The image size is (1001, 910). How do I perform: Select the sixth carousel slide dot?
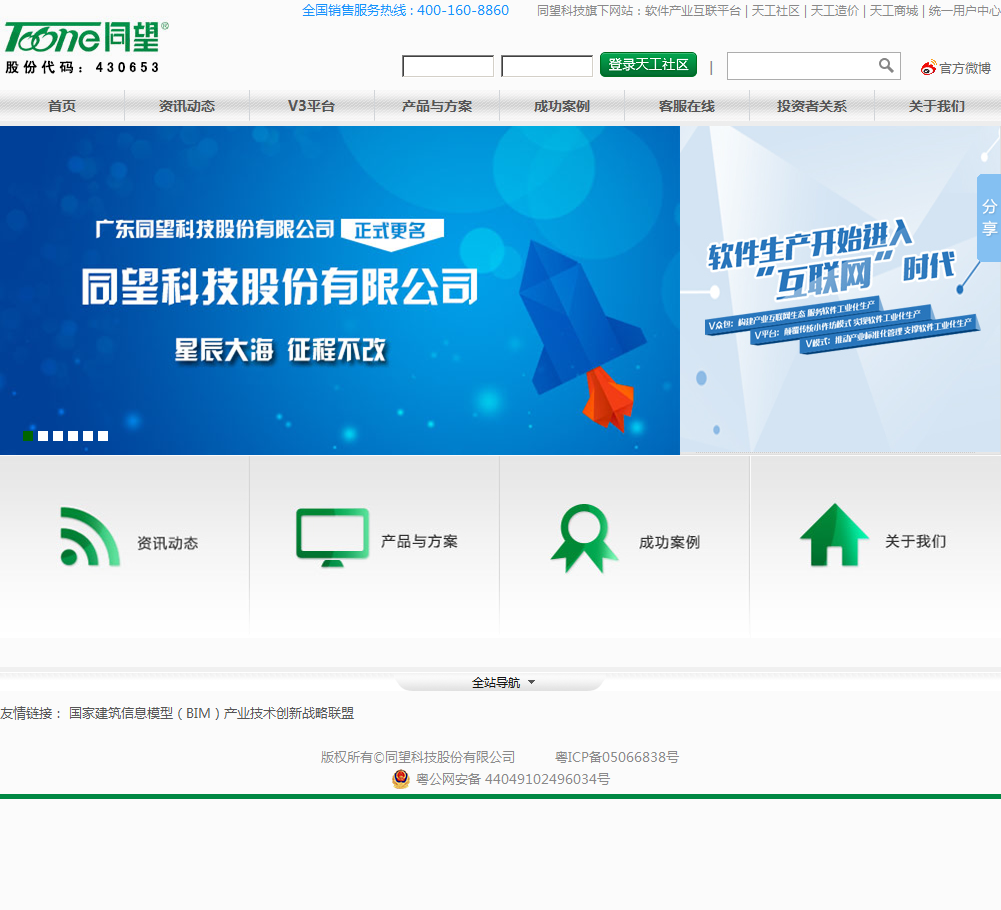pyautogui.click(x=103, y=436)
